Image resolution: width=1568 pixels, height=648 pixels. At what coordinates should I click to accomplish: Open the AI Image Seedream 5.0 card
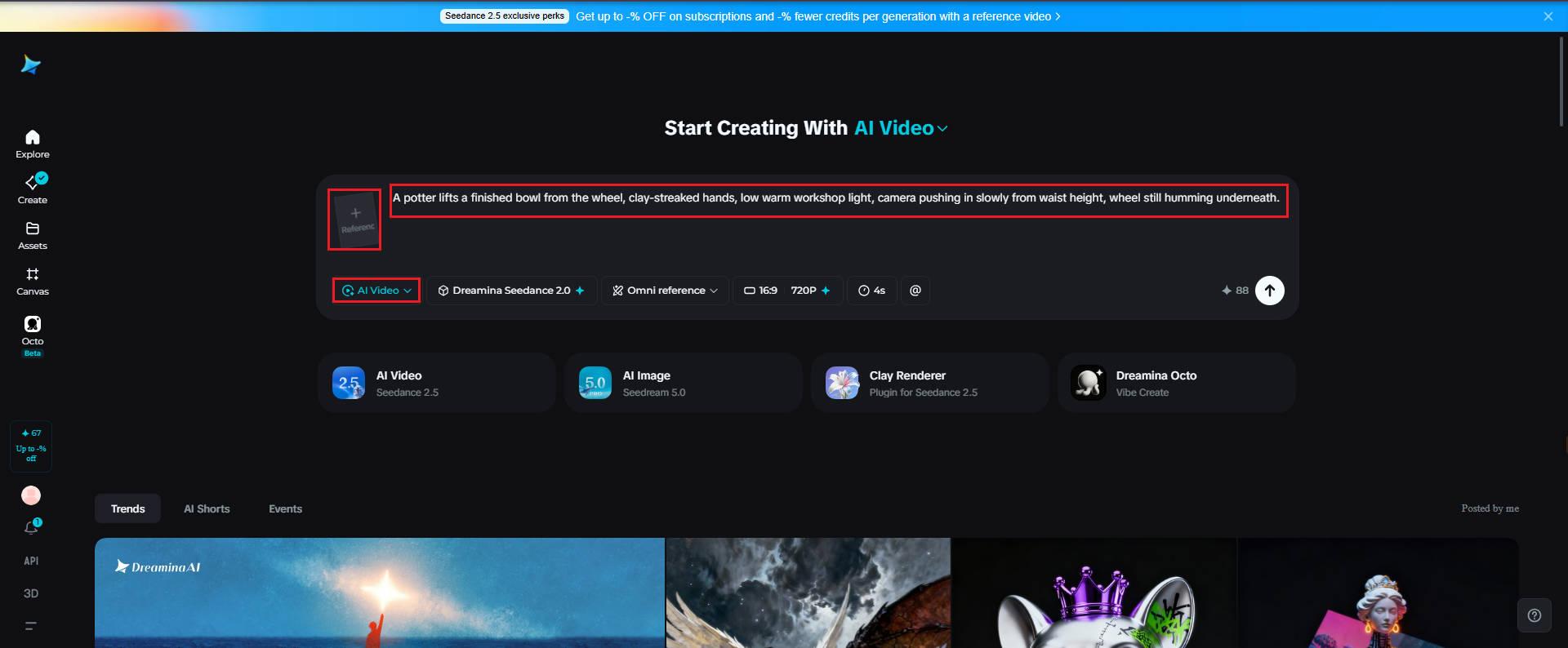click(x=684, y=383)
